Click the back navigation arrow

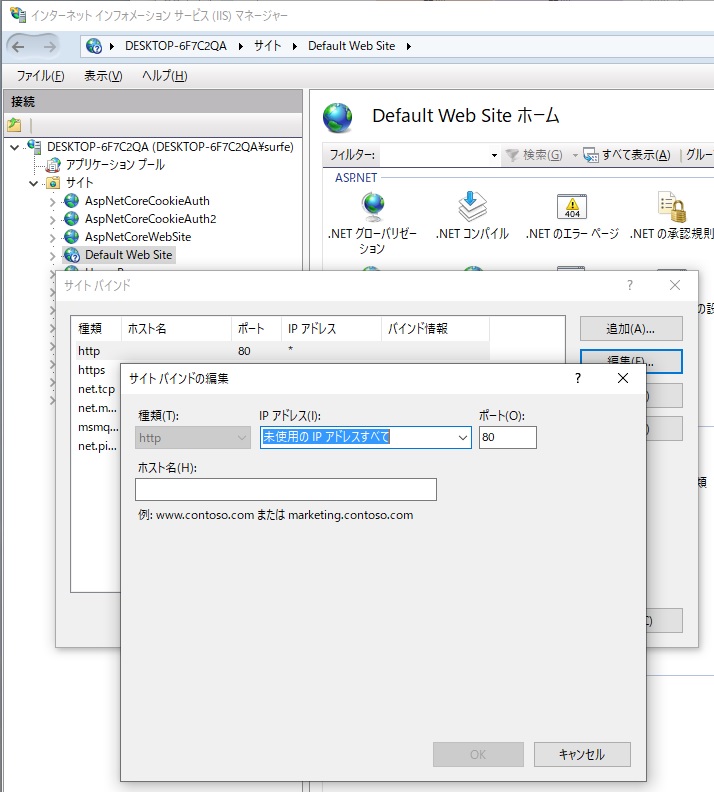19,47
